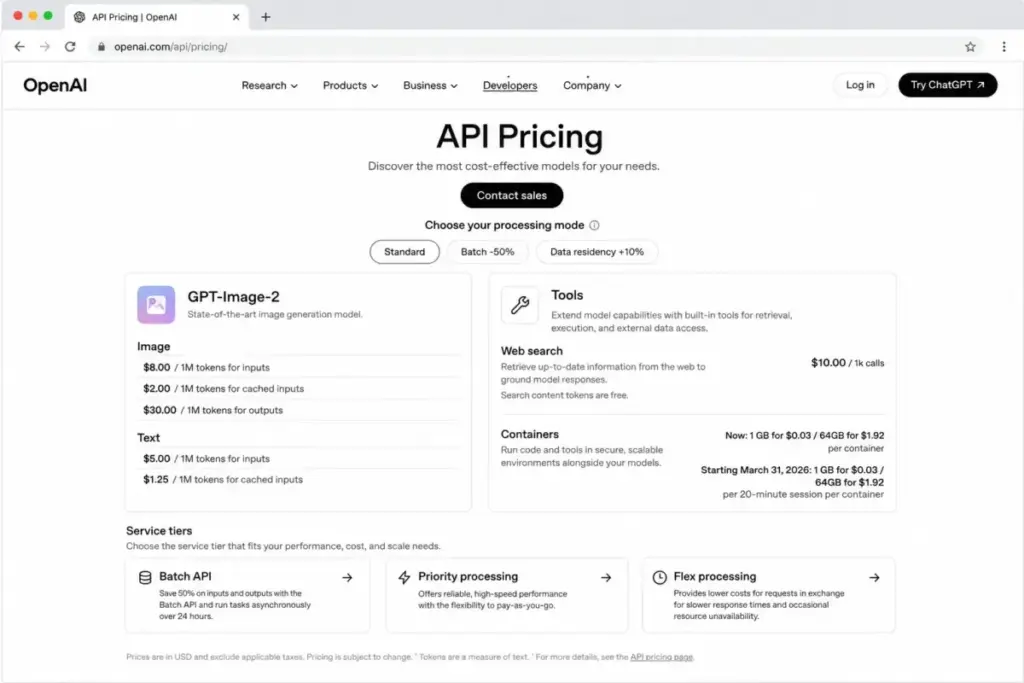Viewport: 1024px width, 683px height.
Task: Click the processing mode info icon
Action: 594,225
